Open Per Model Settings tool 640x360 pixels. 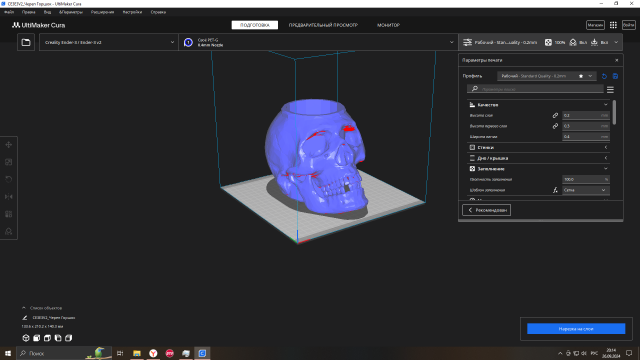click(9, 214)
